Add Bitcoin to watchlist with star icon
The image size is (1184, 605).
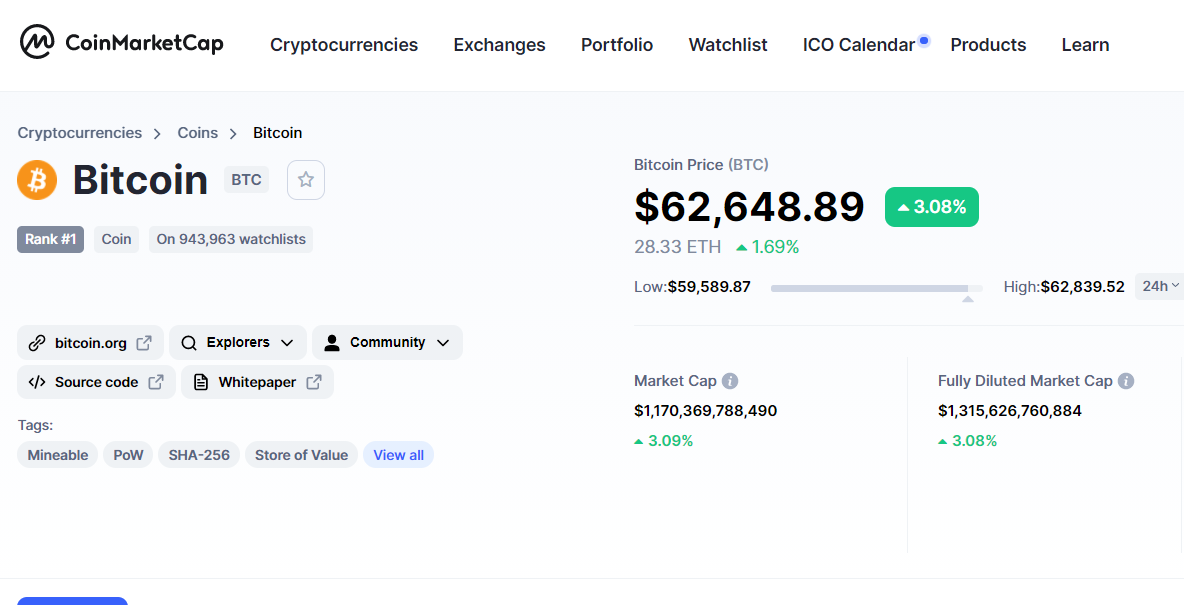tap(306, 180)
